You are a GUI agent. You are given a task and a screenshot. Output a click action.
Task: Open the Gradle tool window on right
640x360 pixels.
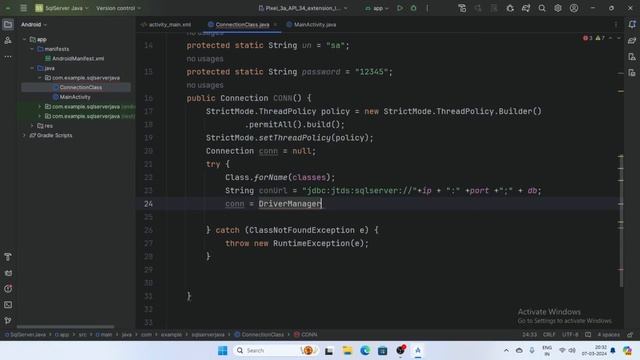tap(632, 40)
